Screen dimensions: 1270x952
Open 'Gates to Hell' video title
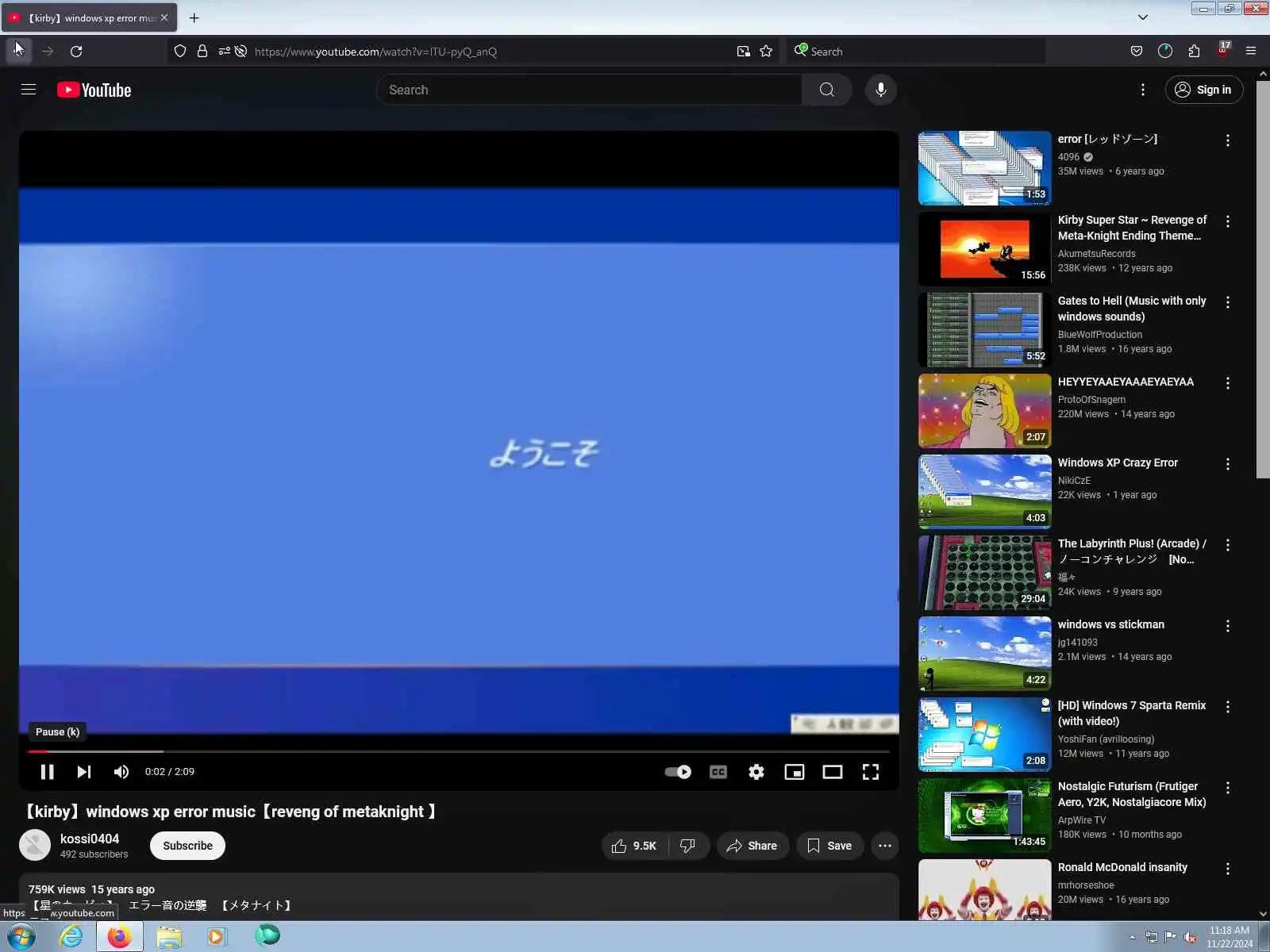pyautogui.click(x=1132, y=309)
